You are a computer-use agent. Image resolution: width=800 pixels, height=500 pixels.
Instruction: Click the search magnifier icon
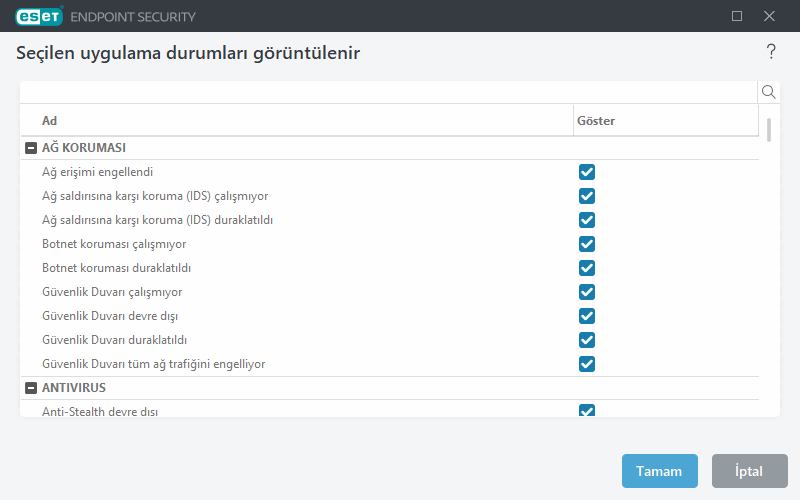[x=769, y=92]
